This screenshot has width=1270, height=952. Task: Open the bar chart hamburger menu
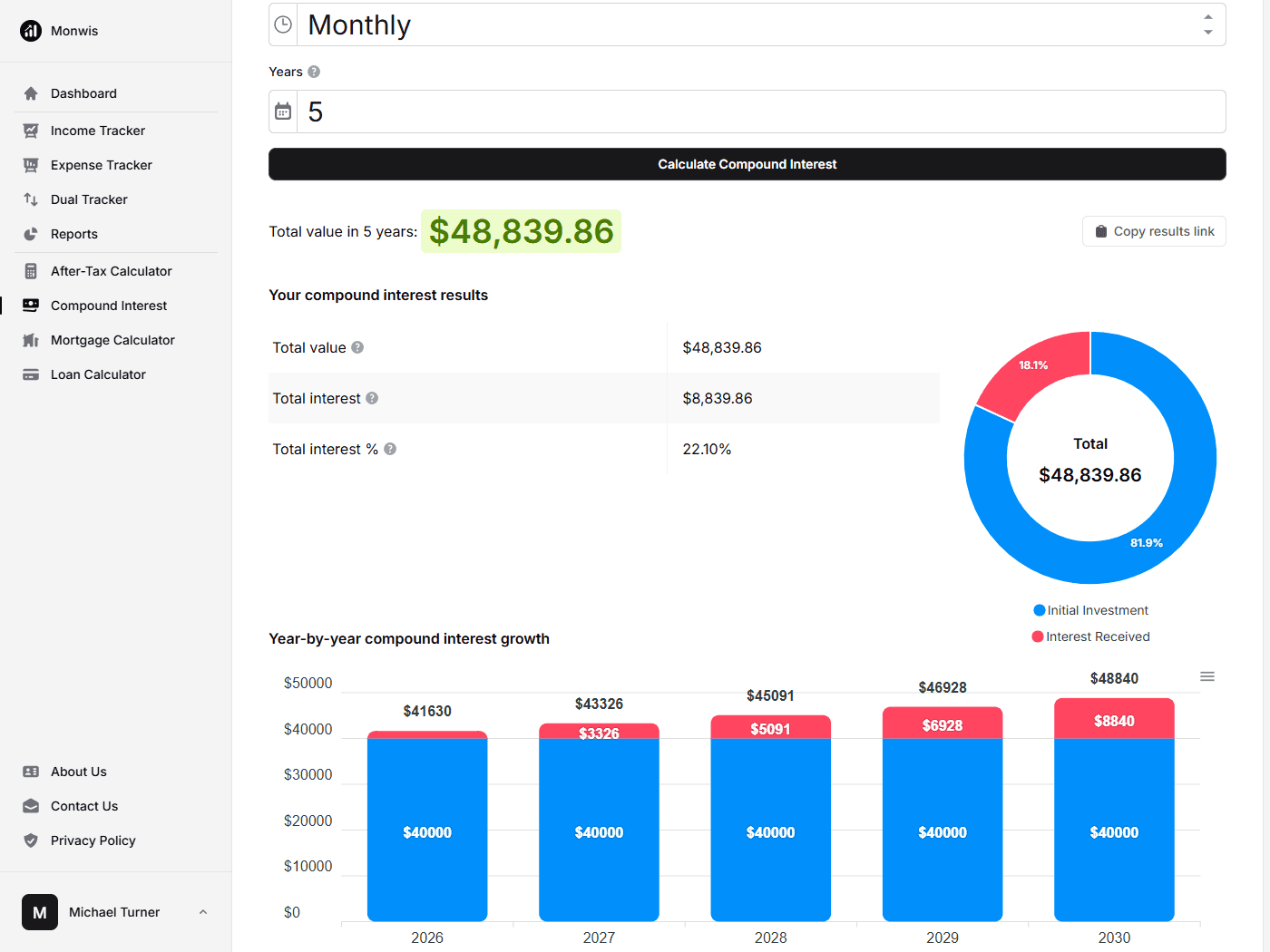coord(1207,676)
